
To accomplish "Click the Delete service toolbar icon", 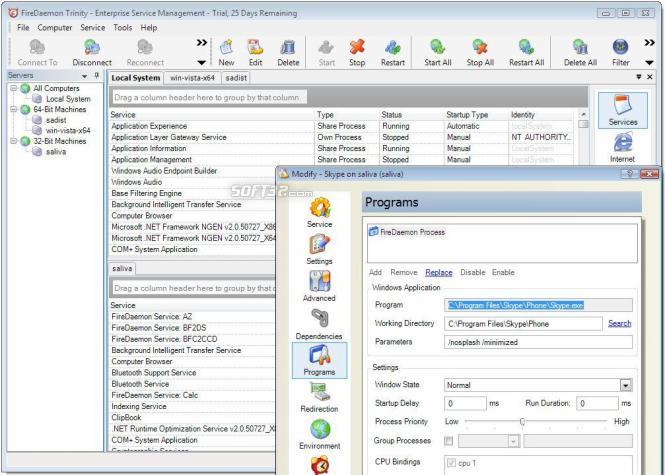I will 288,47.
